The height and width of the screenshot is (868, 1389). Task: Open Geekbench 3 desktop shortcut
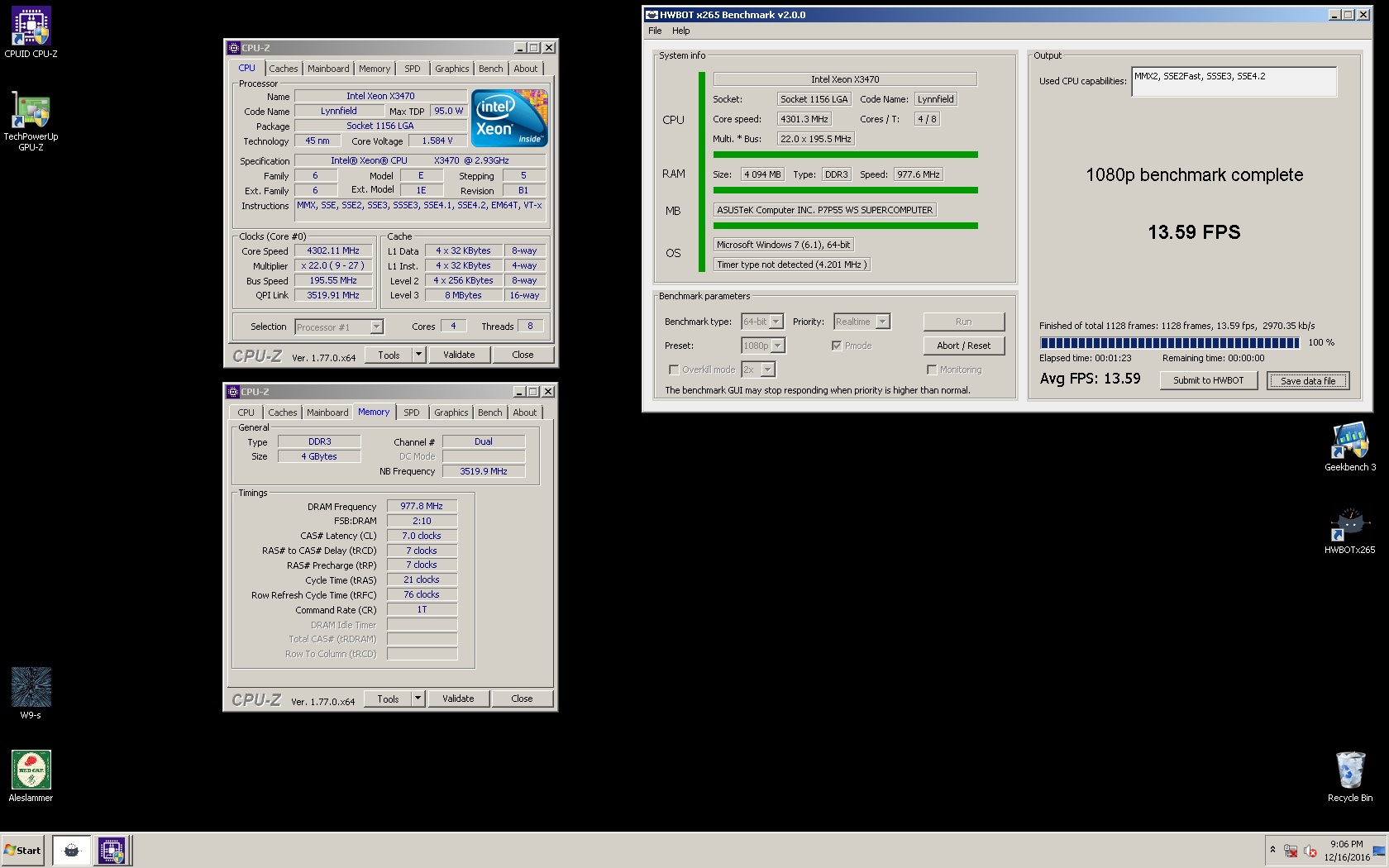point(1350,446)
